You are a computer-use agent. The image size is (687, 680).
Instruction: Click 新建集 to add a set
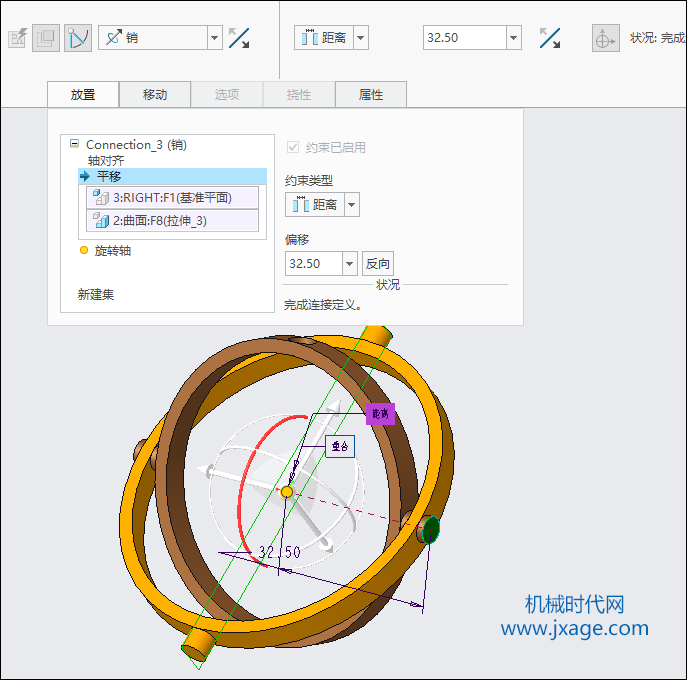click(96, 294)
